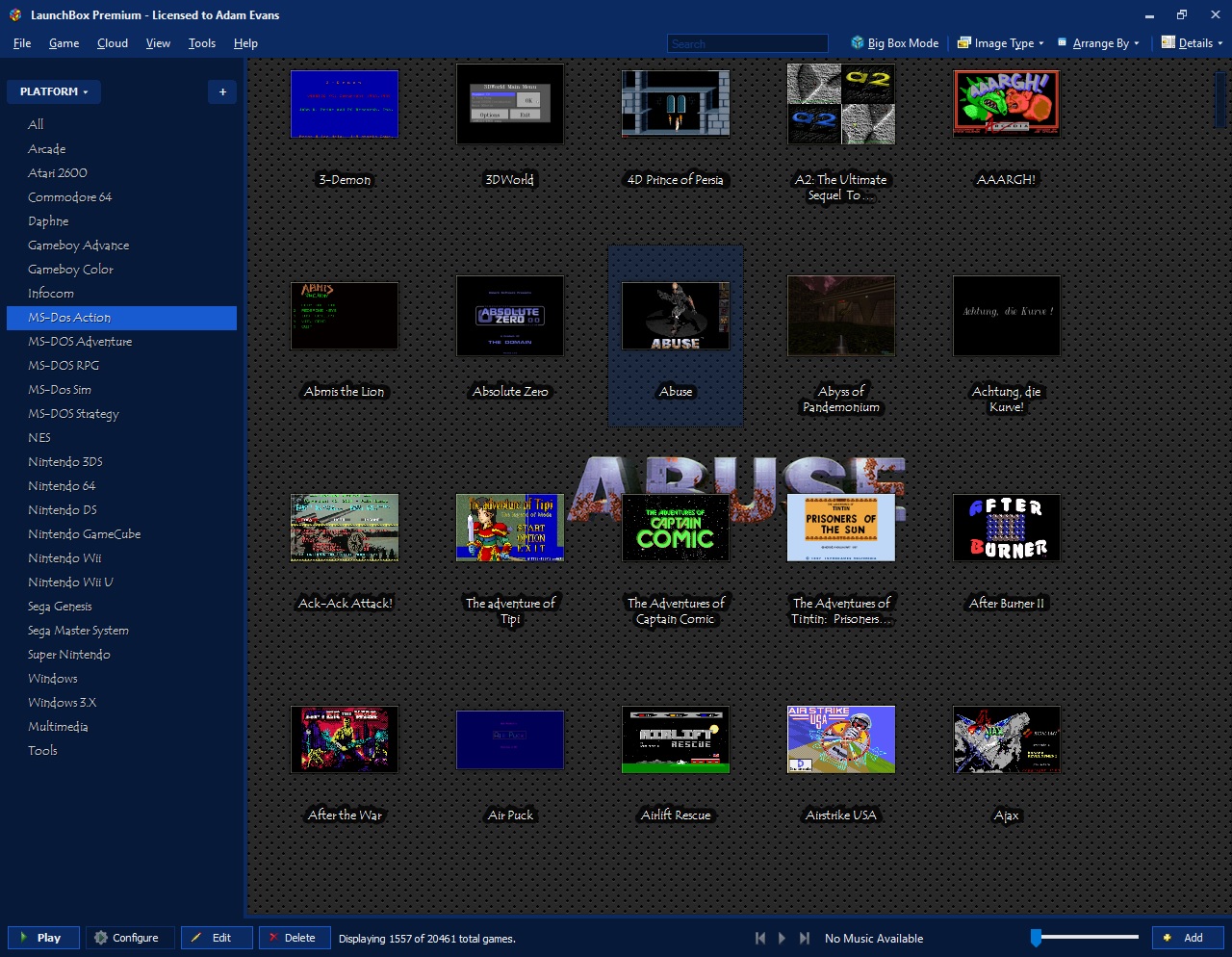This screenshot has width=1232, height=957.
Task: Select the Nintendo GameCube platform
Action: (x=121, y=533)
